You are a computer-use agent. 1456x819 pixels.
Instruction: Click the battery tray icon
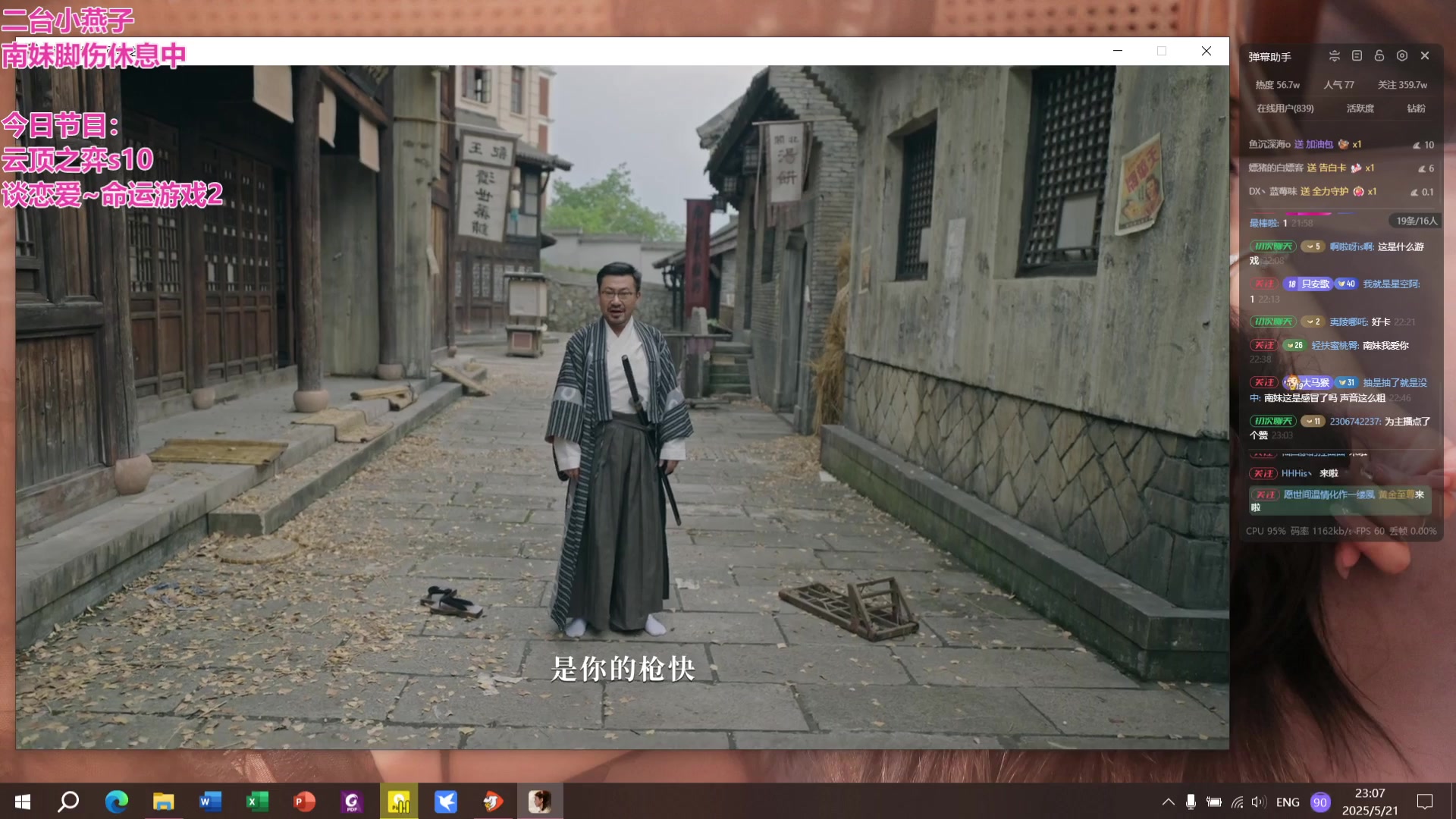(x=1214, y=802)
